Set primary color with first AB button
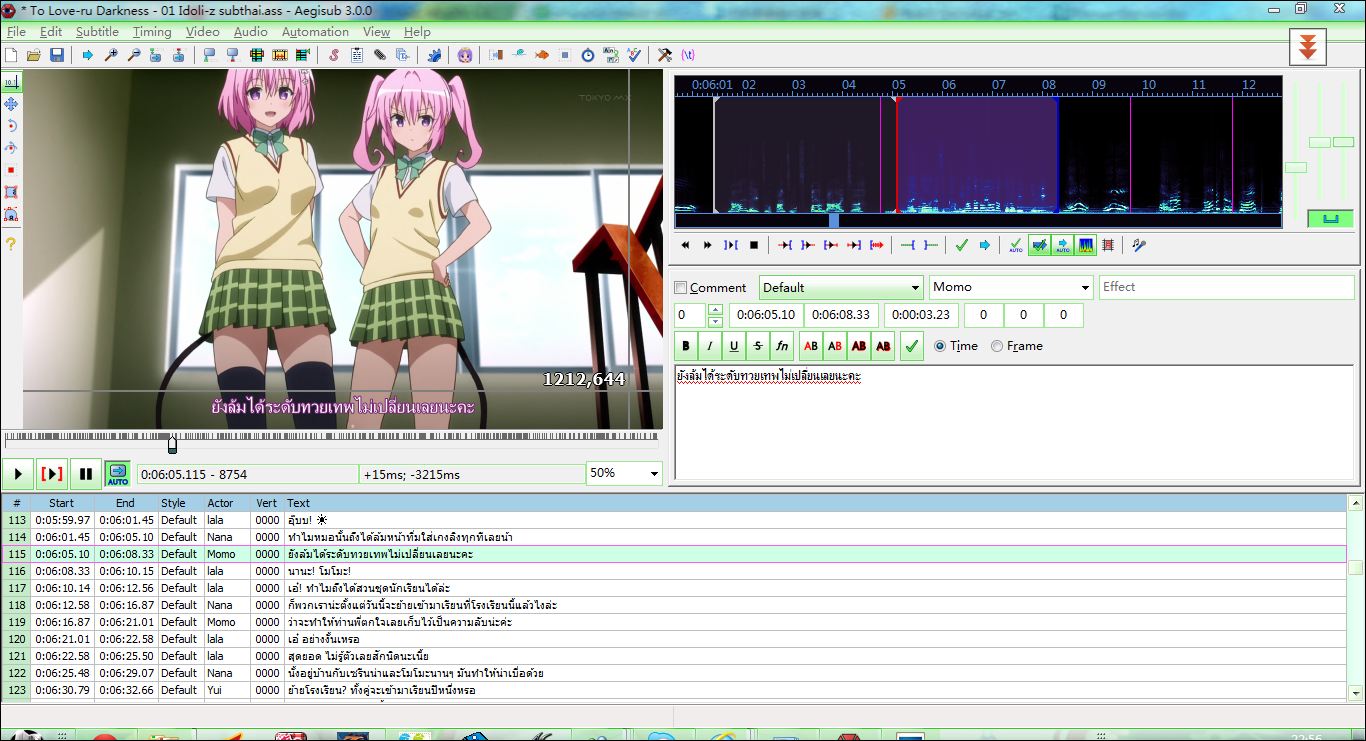The height and width of the screenshot is (741, 1366). 811,346
